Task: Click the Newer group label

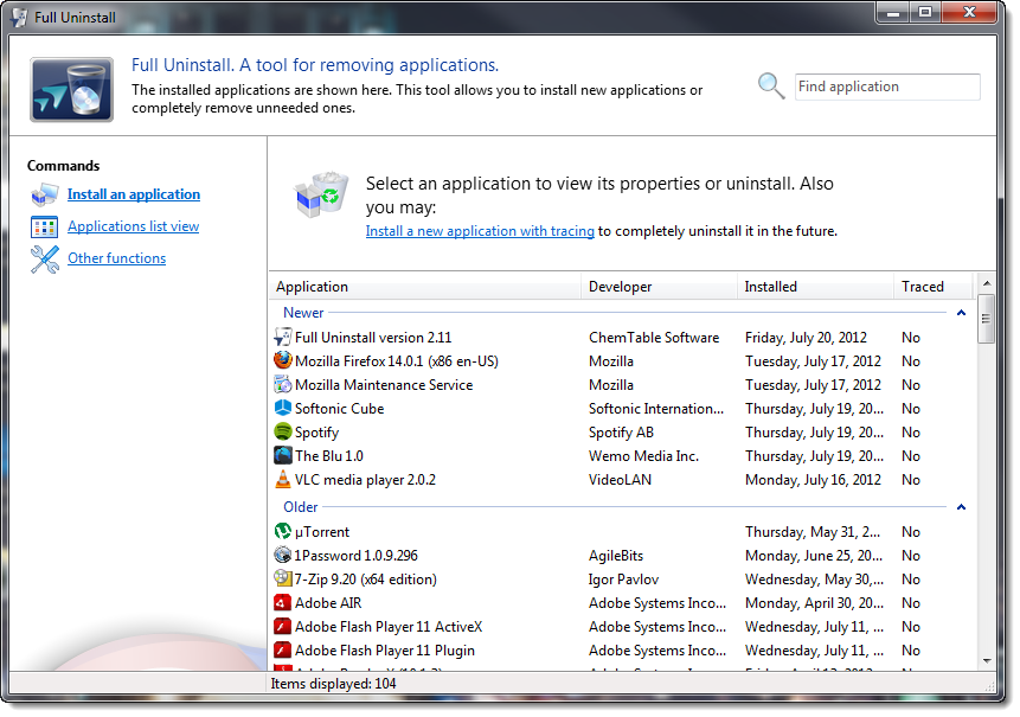Action: pyautogui.click(x=303, y=313)
